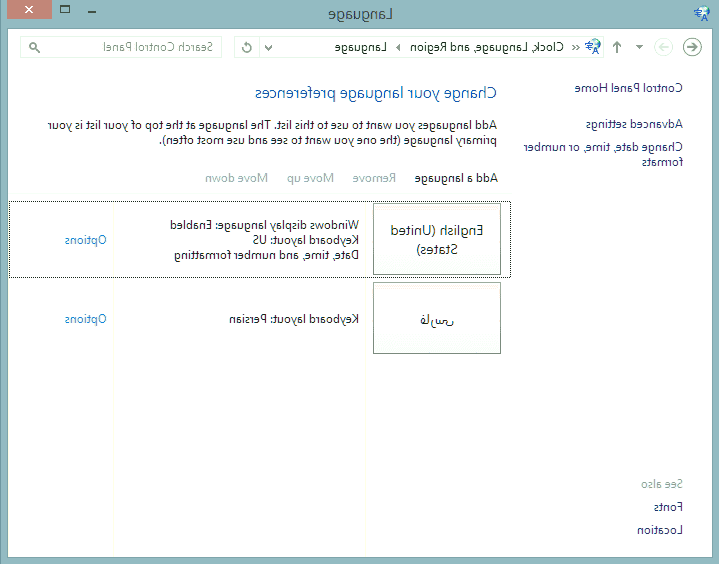Click 'Keyboard layout: US' text
Image resolution: width=719 pixels, height=564 pixels.
tap(306, 240)
